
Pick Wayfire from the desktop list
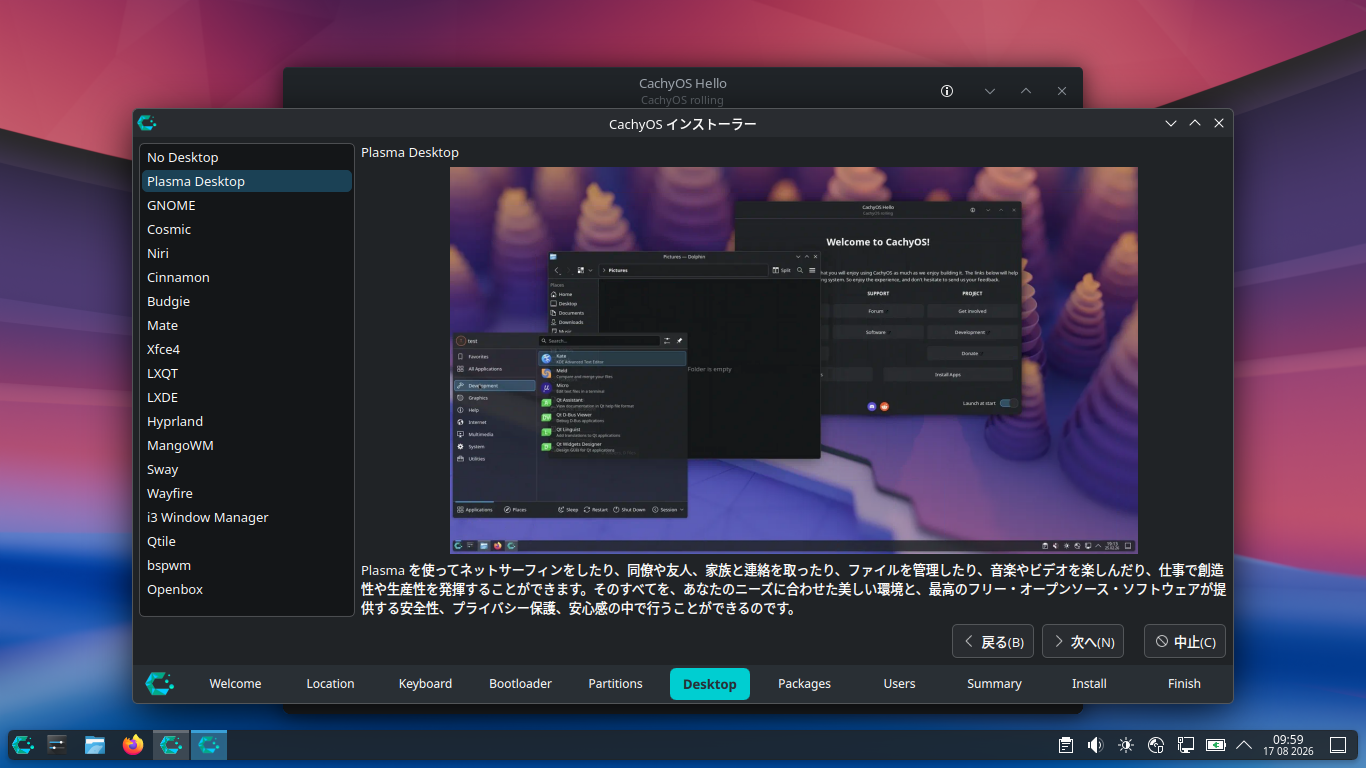[246, 493]
